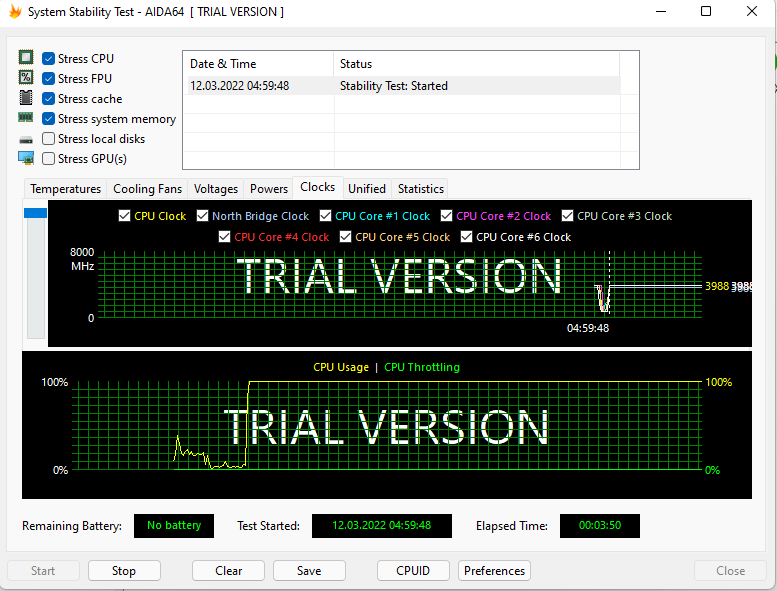Click the monitor icon beside Stress GPU(s)

click(x=26, y=158)
